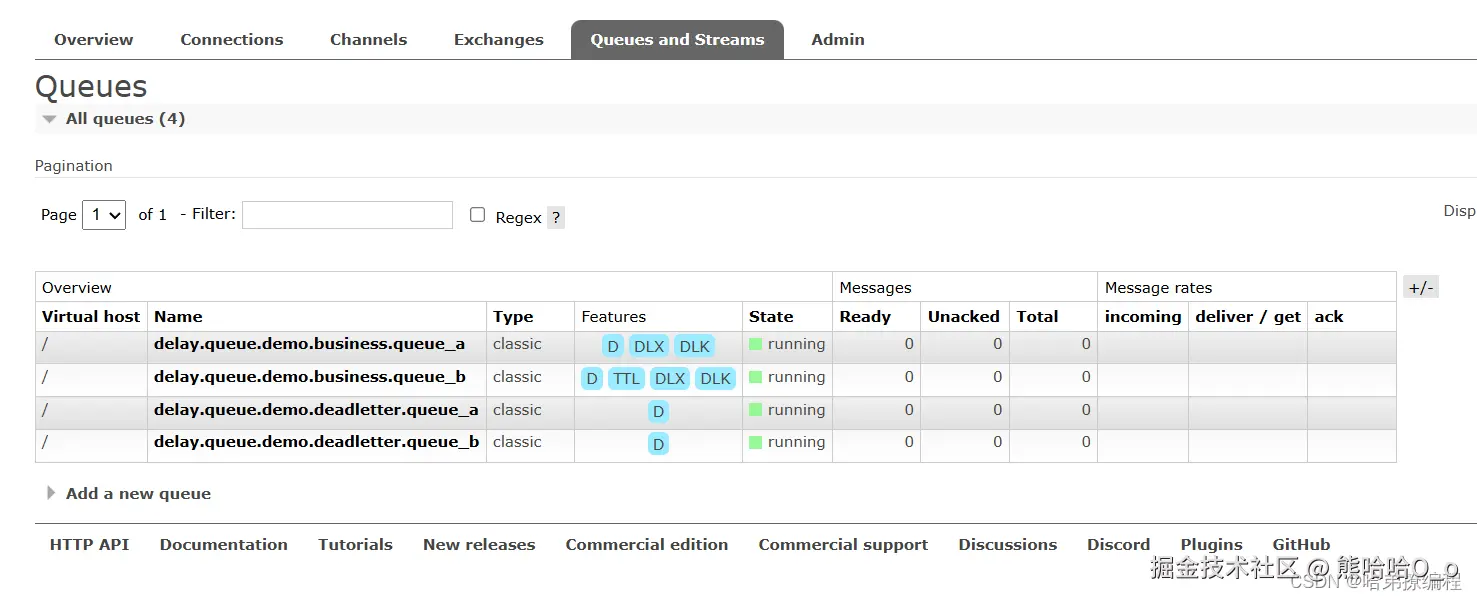Image resolution: width=1477 pixels, height=600 pixels.
Task: Click the DLX badge on business.queue_a
Action: [649, 346]
